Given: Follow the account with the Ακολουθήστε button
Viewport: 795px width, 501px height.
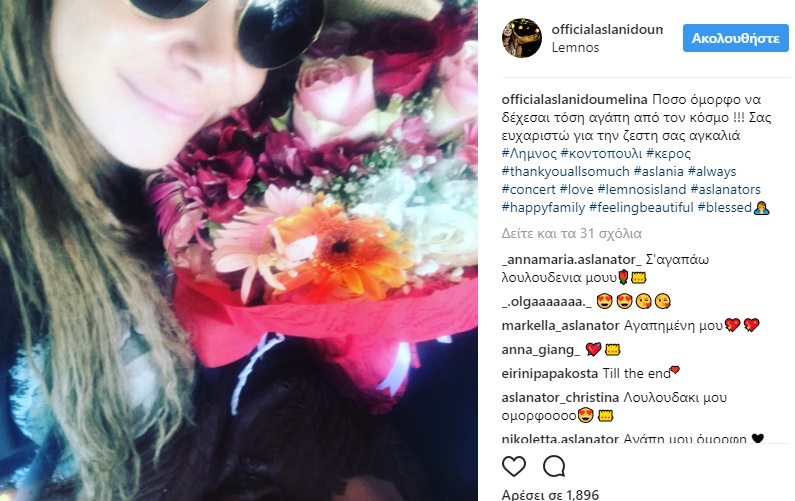Looking at the screenshot, I should (736, 38).
